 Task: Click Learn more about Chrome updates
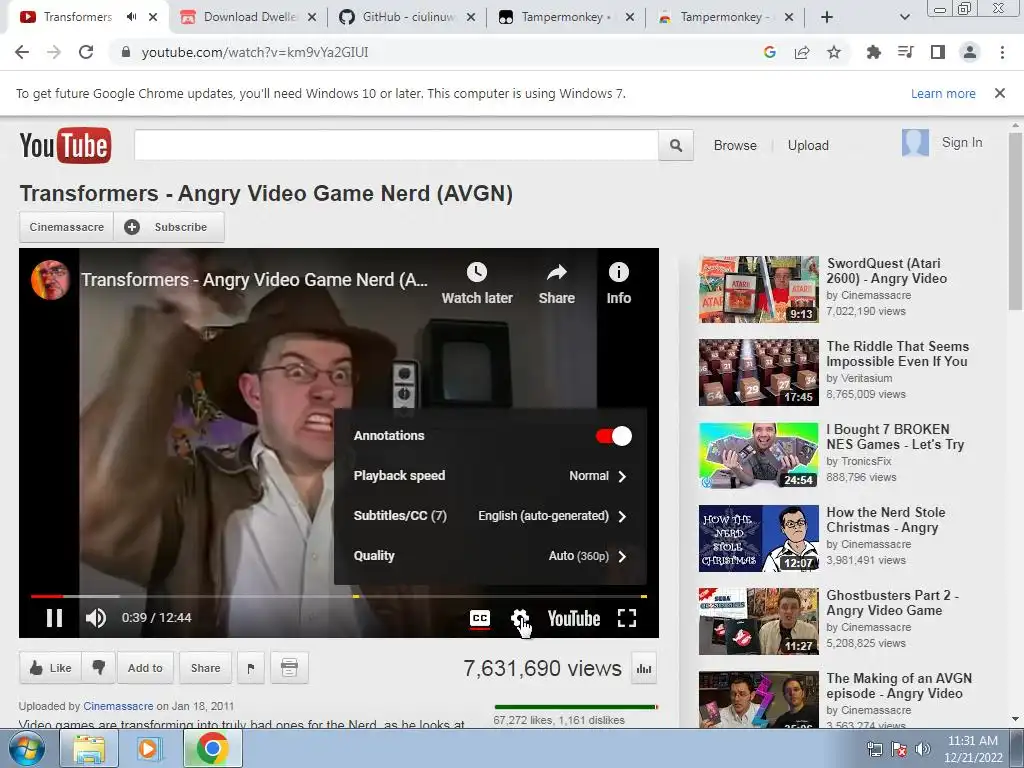[943, 93]
